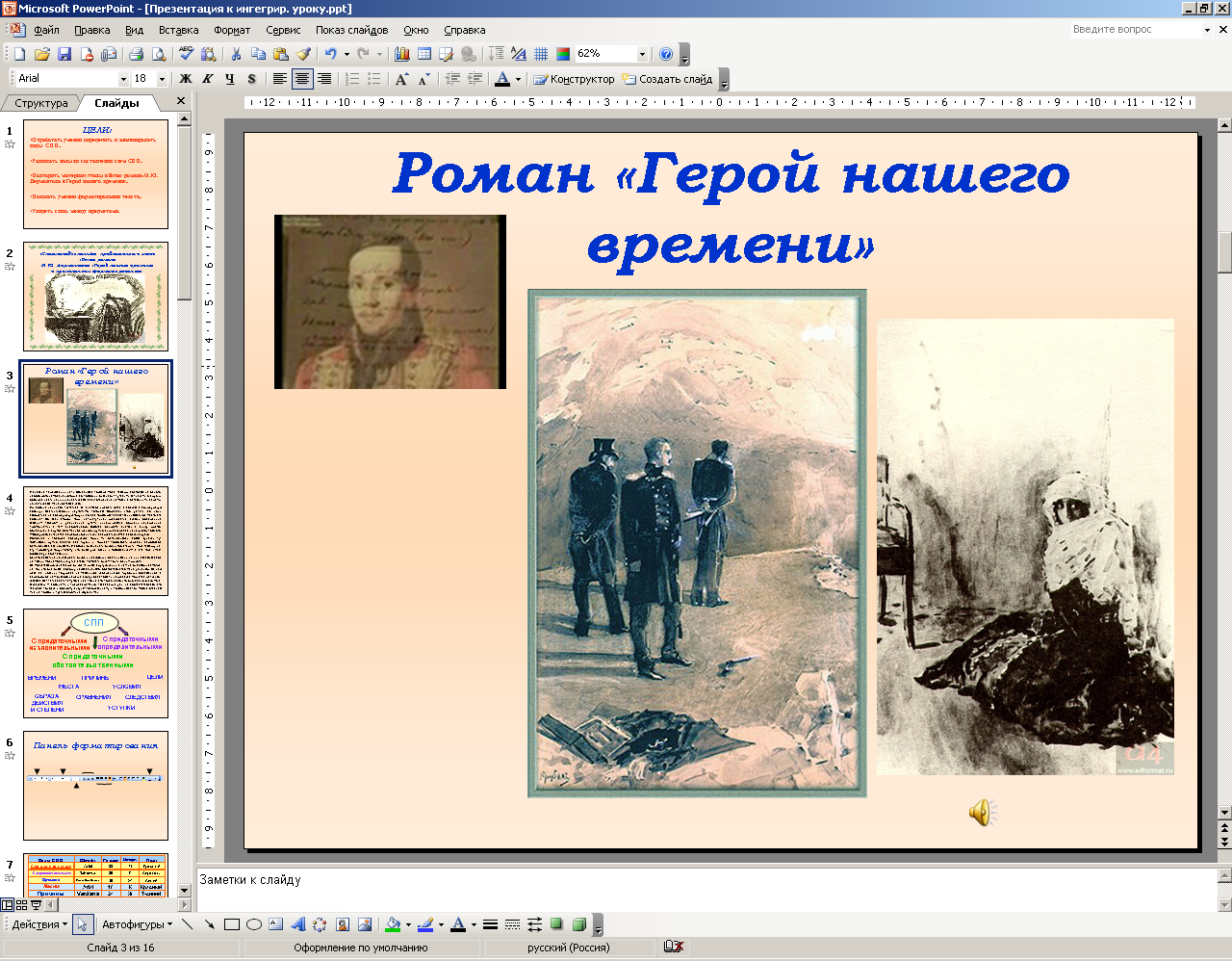Open PowerPoint help with the question mark
Screen dimensions: 1232x961
coord(666,54)
